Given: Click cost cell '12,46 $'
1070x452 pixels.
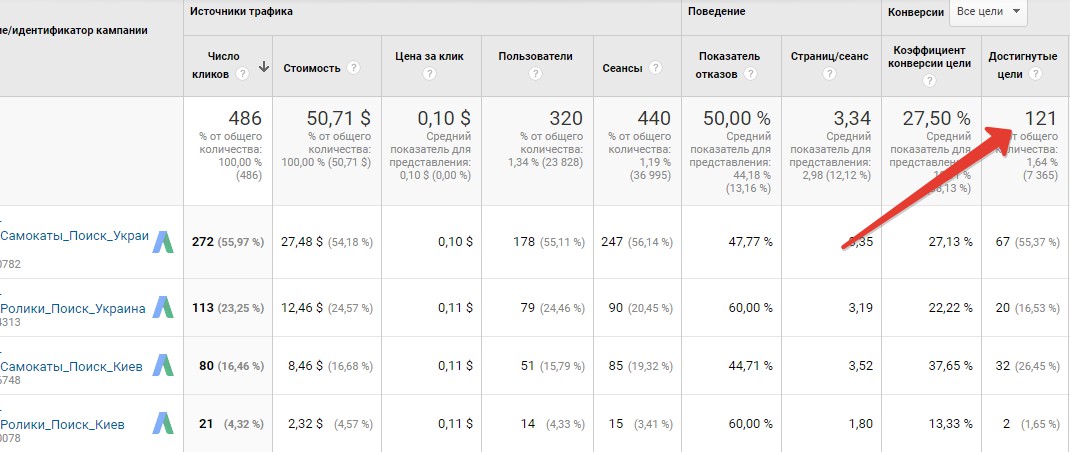Looking at the screenshot, I should (302, 307).
